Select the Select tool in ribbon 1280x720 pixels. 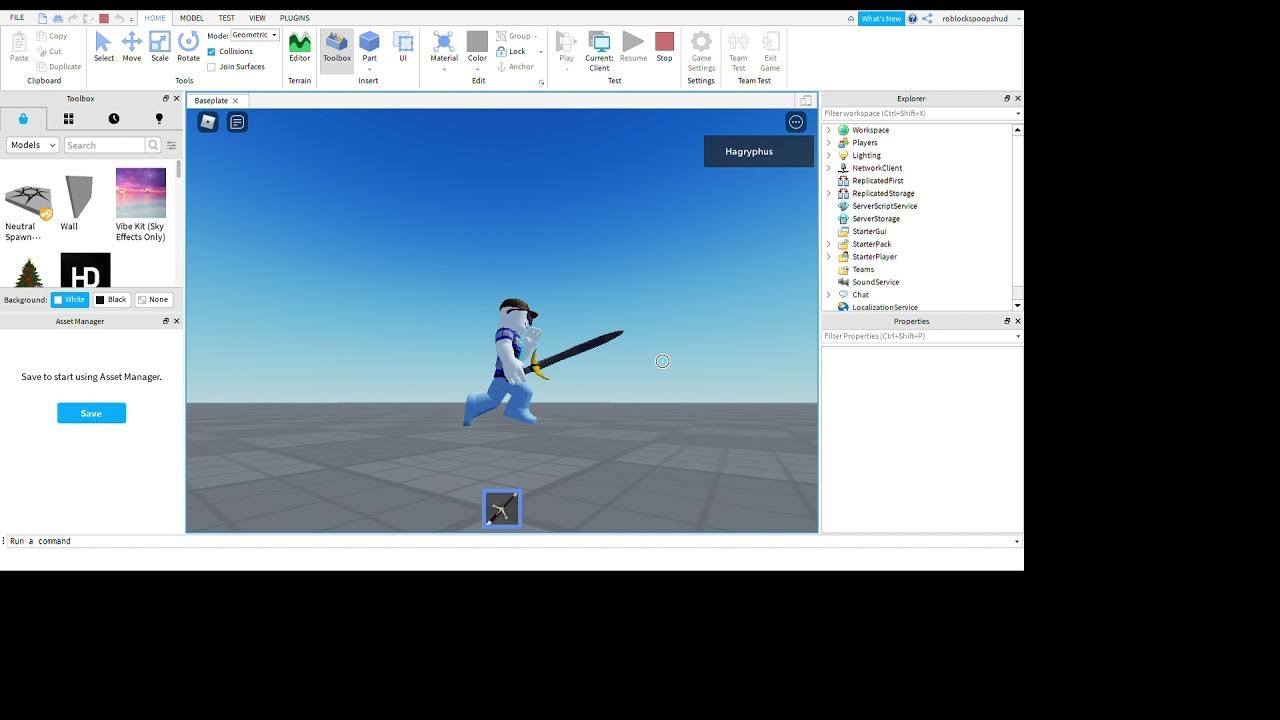(x=104, y=47)
